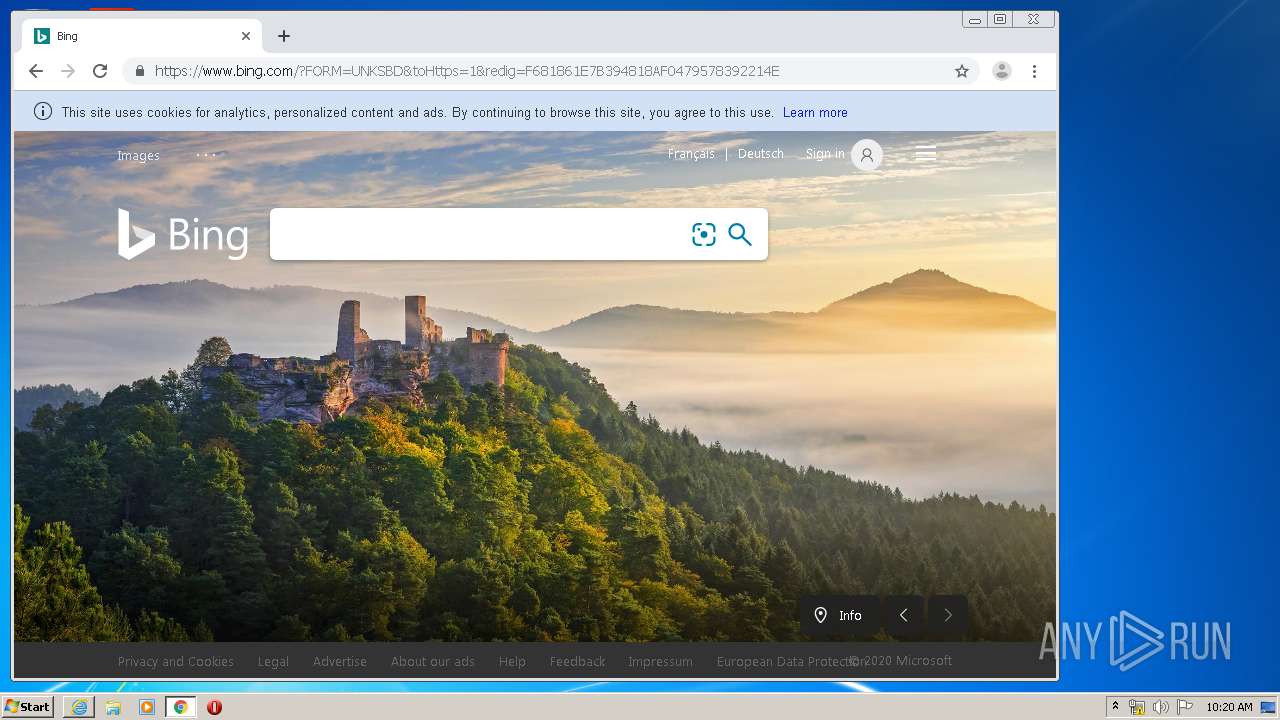Launch Internet Explorer from taskbar
The height and width of the screenshot is (720, 1280).
click(79, 707)
